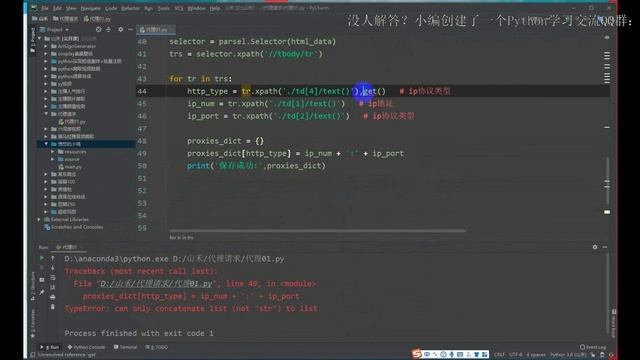This screenshot has height=360, width=640.
Task: Open the File menu
Action: (45, 8)
